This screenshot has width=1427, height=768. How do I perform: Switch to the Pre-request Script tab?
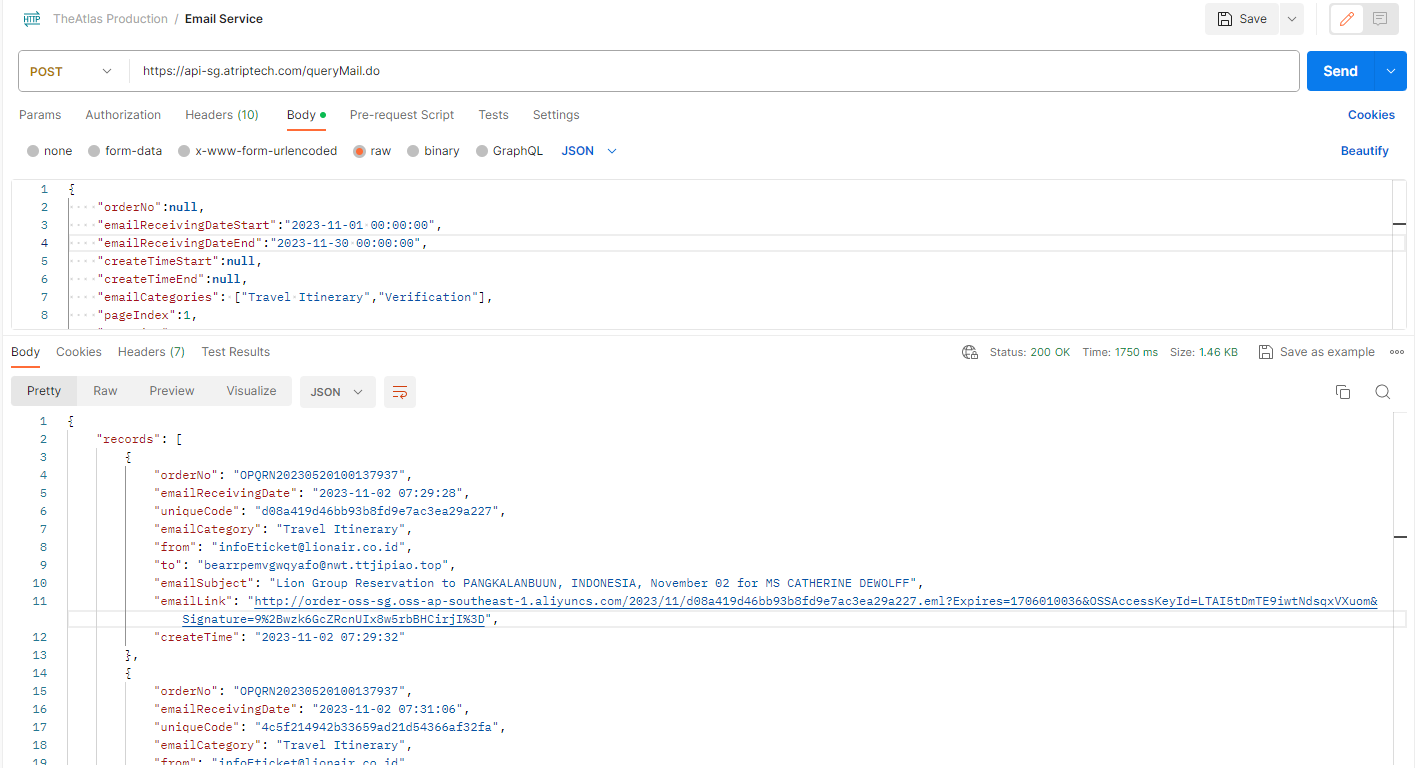click(401, 115)
